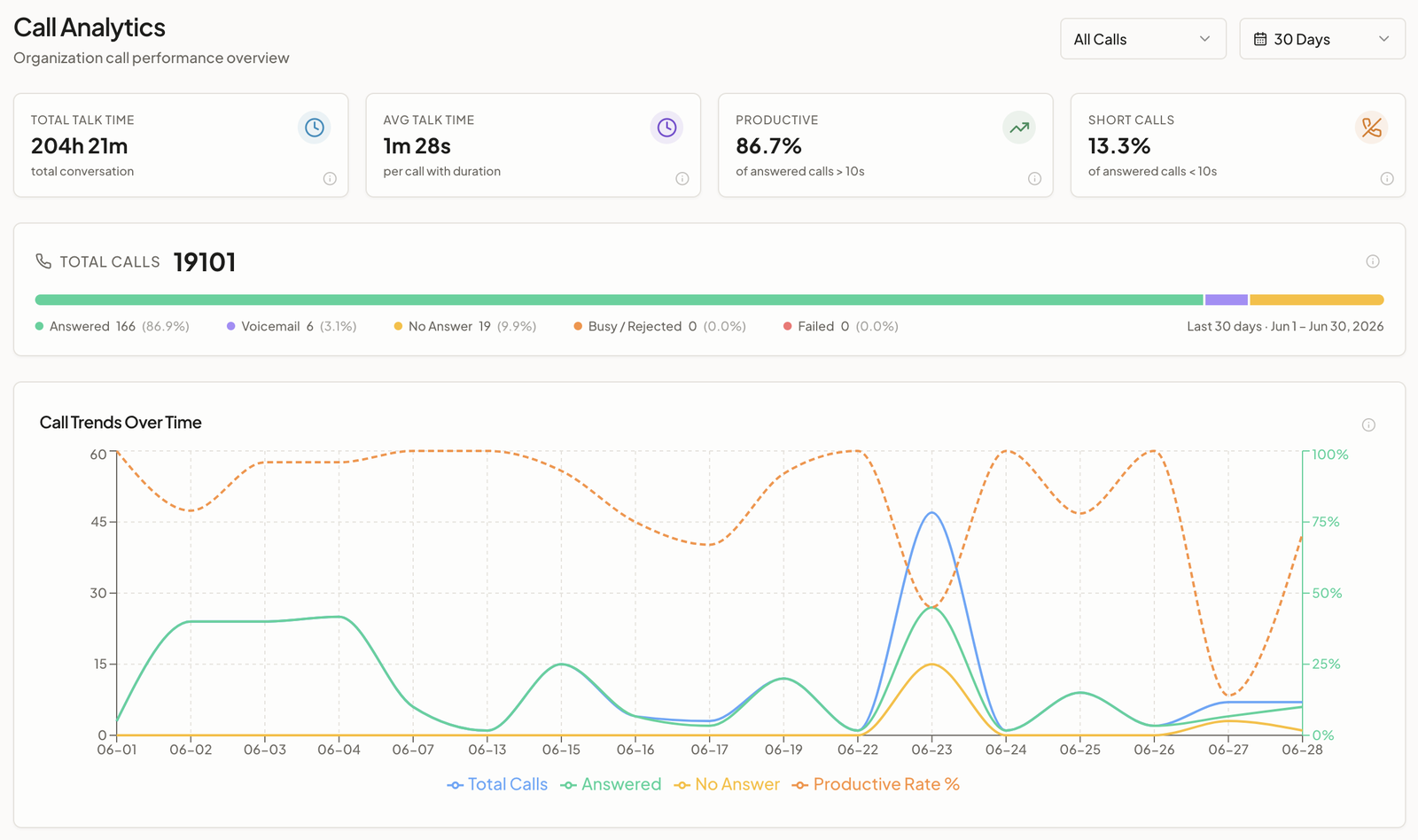The height and width of the screenshot is (840, 1418).
Task: Open info tooltip on Total Calls panel
Action: (x=1373, y=261)
